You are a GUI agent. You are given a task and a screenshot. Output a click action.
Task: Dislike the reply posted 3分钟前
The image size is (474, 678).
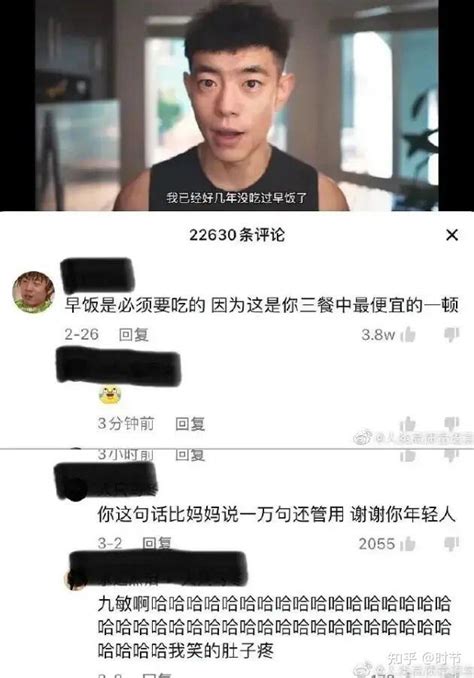(452, 424)
